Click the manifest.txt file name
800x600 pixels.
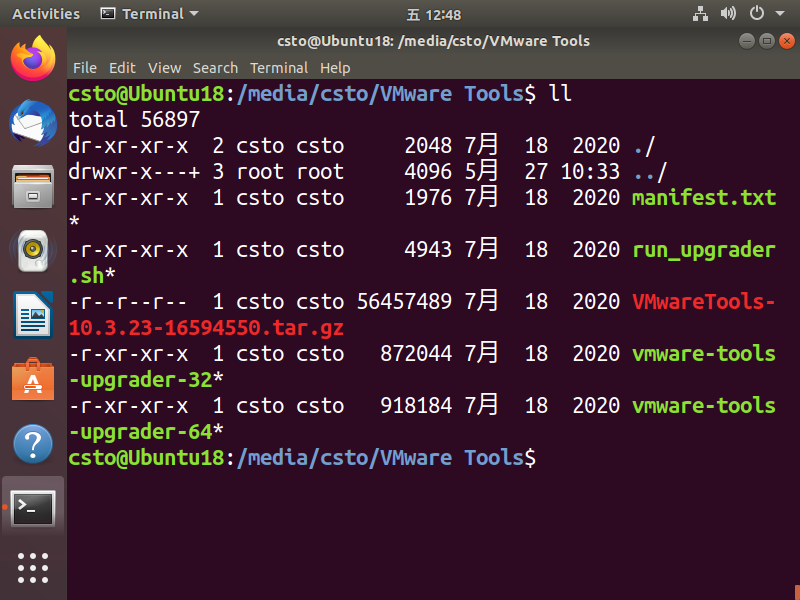(704, 197)
